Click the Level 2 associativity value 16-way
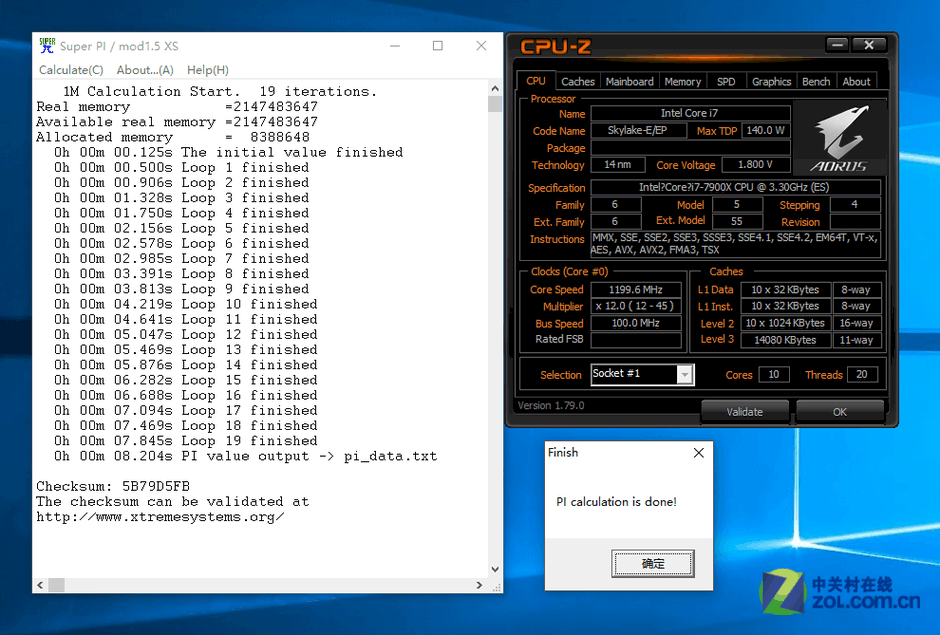Viewport: 940px width, 635px height. pyautogui.click(x=857, y=323)
